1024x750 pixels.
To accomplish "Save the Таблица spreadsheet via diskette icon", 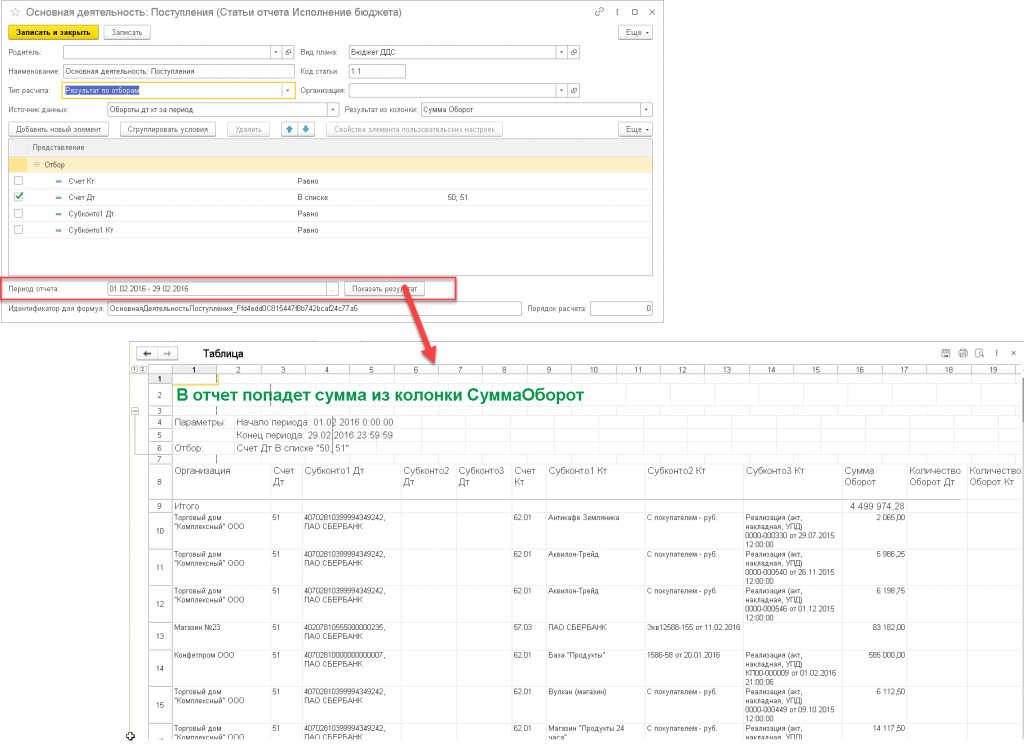I will pyautogui.click(x=946, y=353).
